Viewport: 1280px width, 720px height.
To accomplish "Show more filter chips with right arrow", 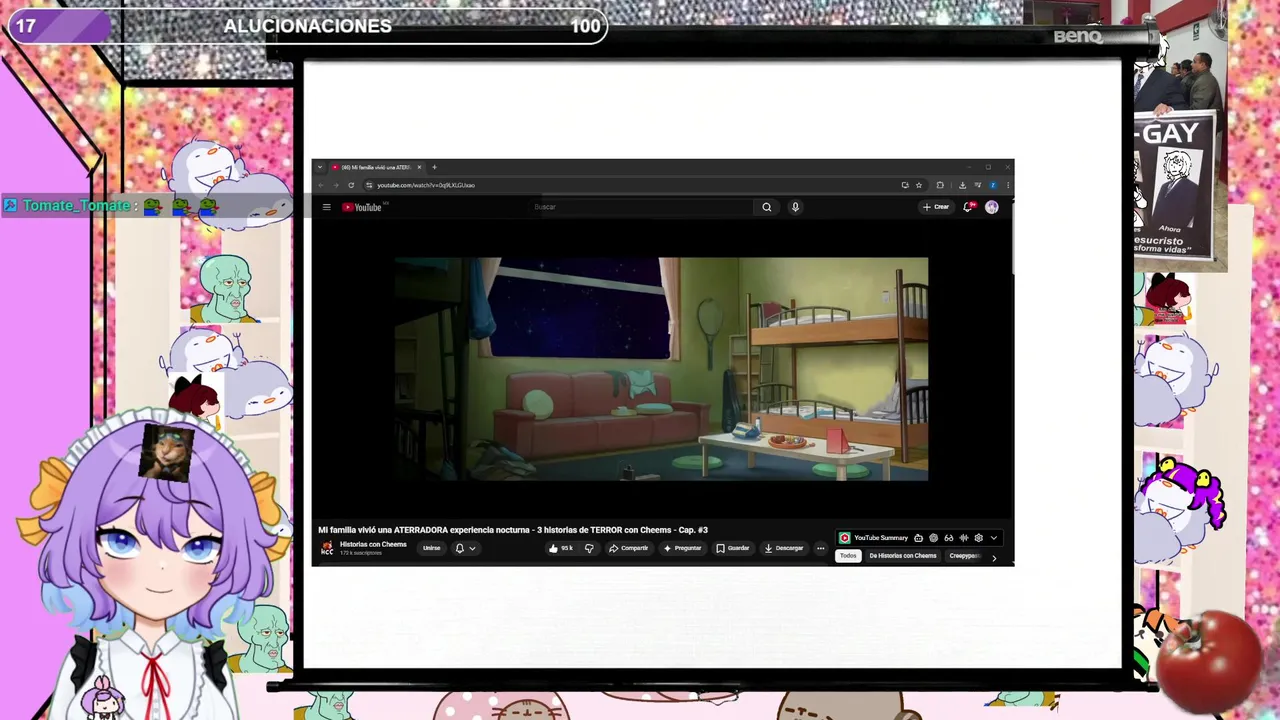I will 994,558.
